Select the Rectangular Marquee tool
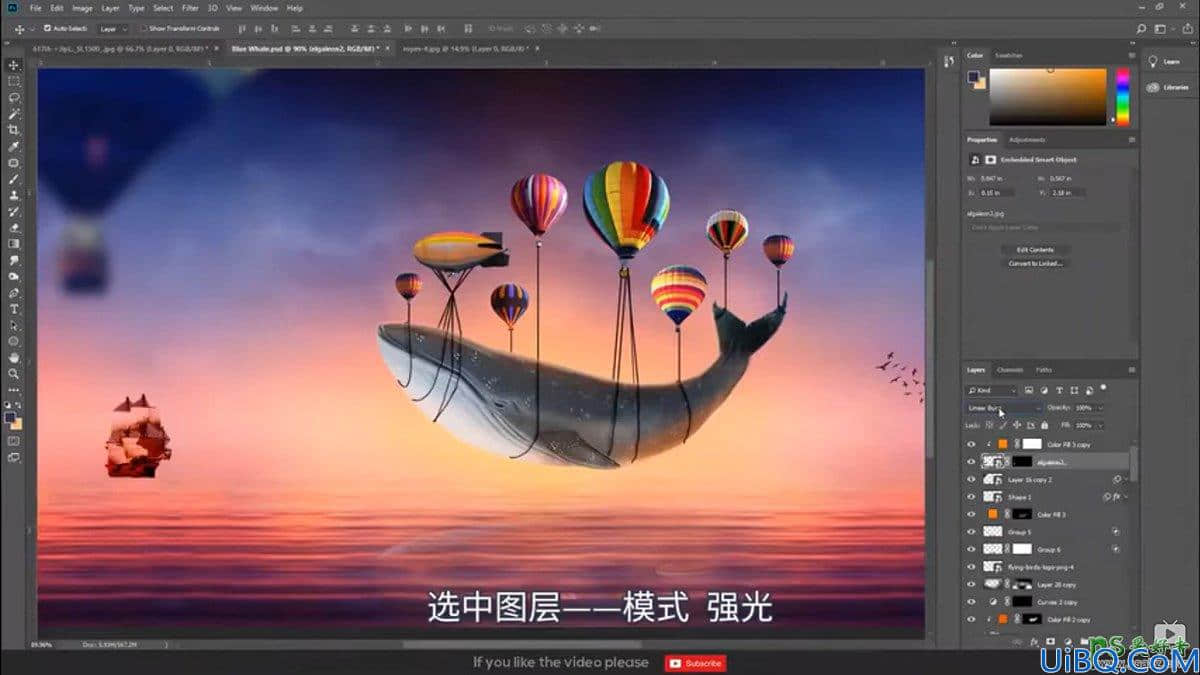 (14, 81)
